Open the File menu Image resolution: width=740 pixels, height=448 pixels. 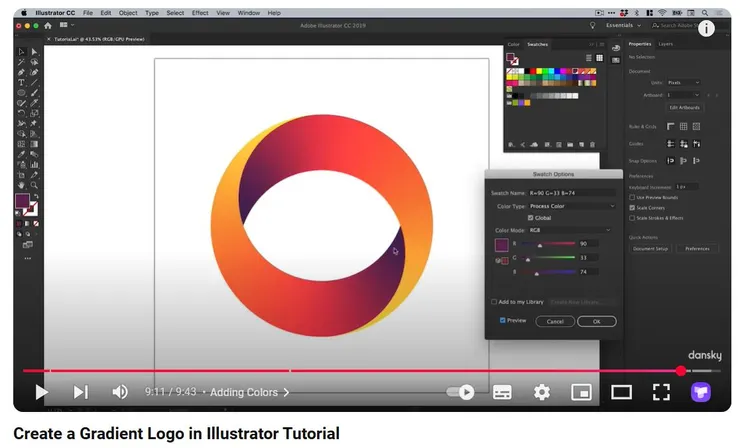coord(88,13)
